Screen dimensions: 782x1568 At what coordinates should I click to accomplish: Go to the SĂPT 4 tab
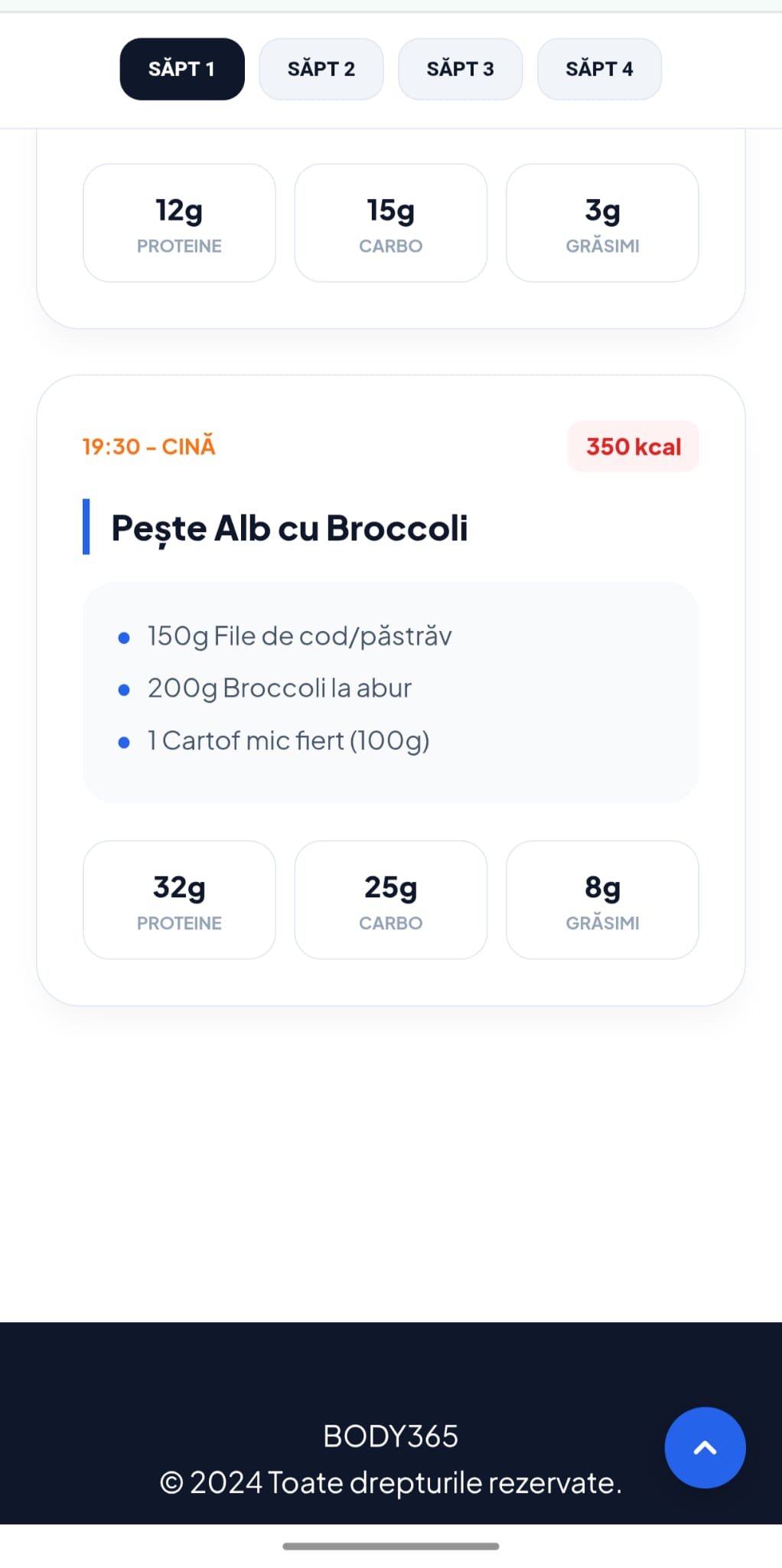599,69
